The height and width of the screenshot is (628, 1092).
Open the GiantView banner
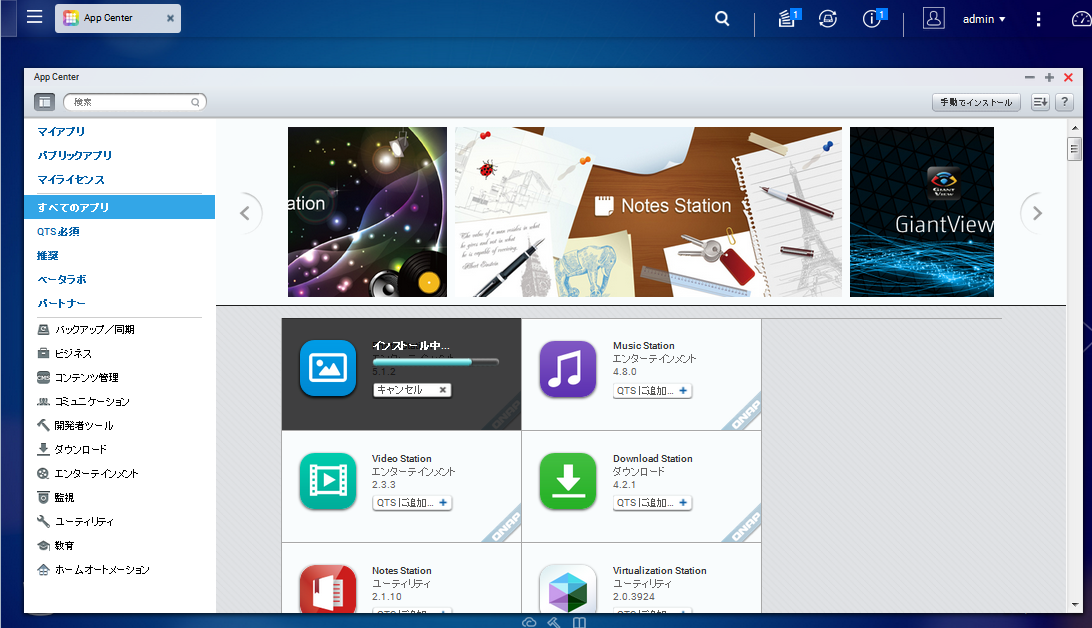[x=922, y=212]
